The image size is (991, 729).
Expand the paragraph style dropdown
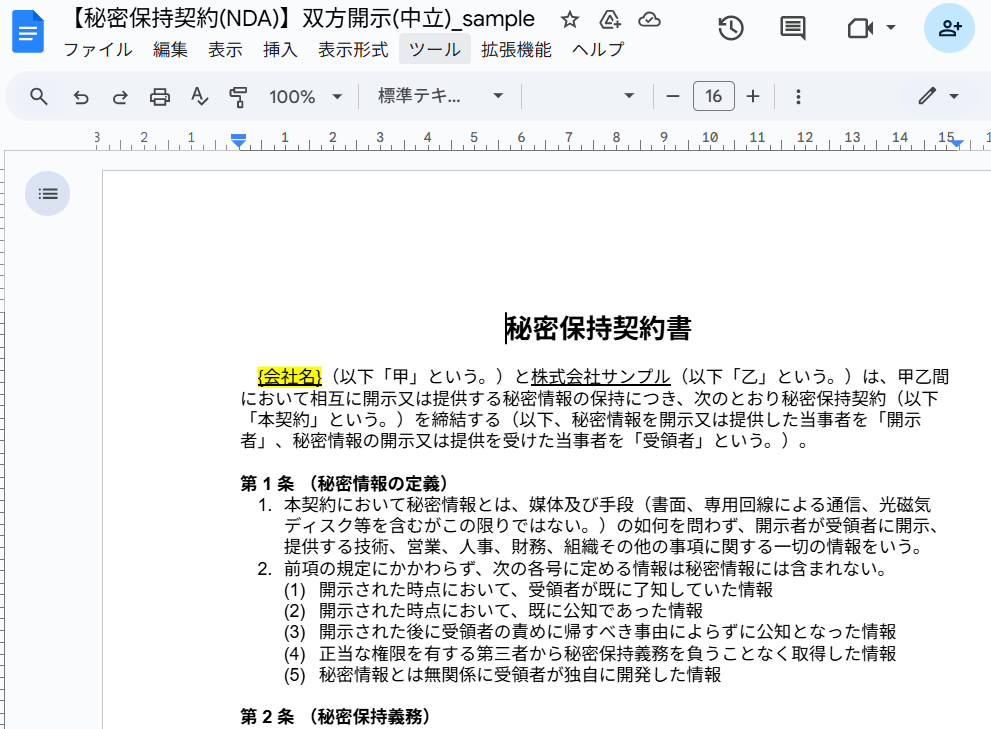pyautogui.click(x=440, y=97)
